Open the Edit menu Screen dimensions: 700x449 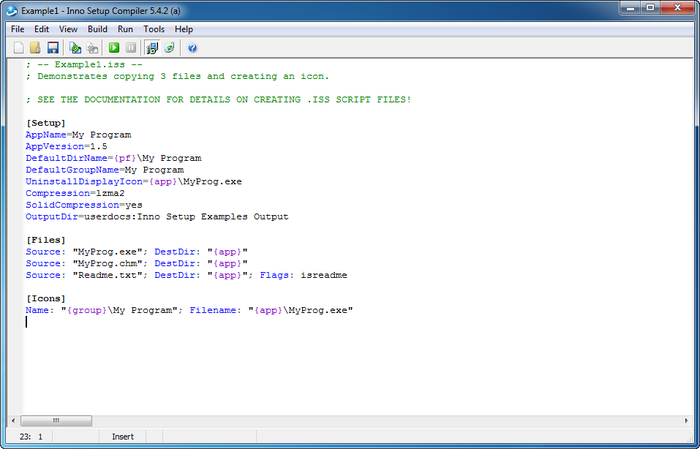point(41,29)
